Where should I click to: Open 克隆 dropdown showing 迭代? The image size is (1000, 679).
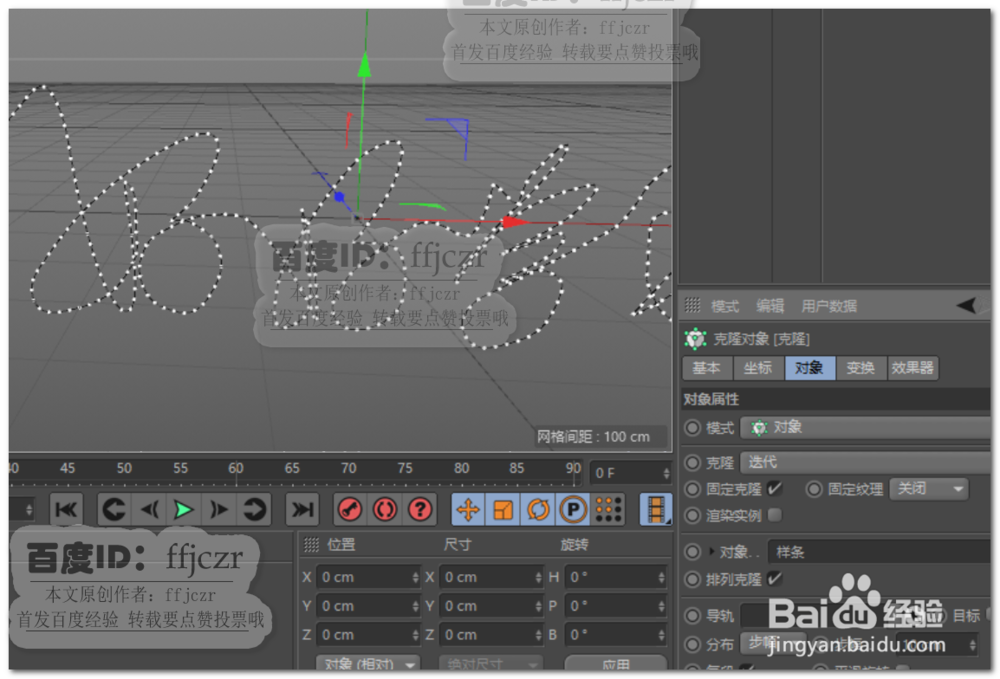(x=865, y=462)
